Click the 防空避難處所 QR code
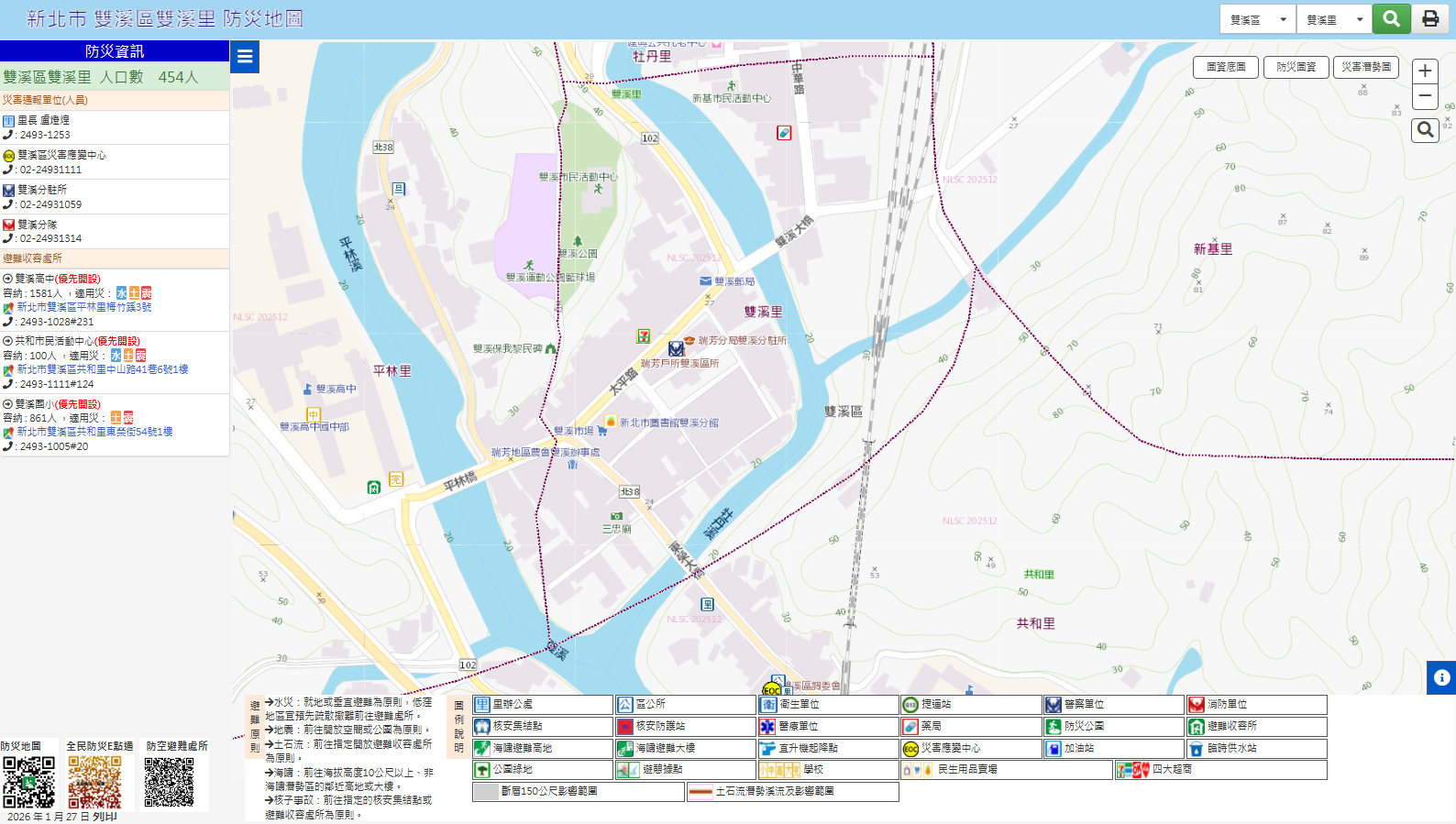This screenshot has height=824, width=1456. click(169, 782)
